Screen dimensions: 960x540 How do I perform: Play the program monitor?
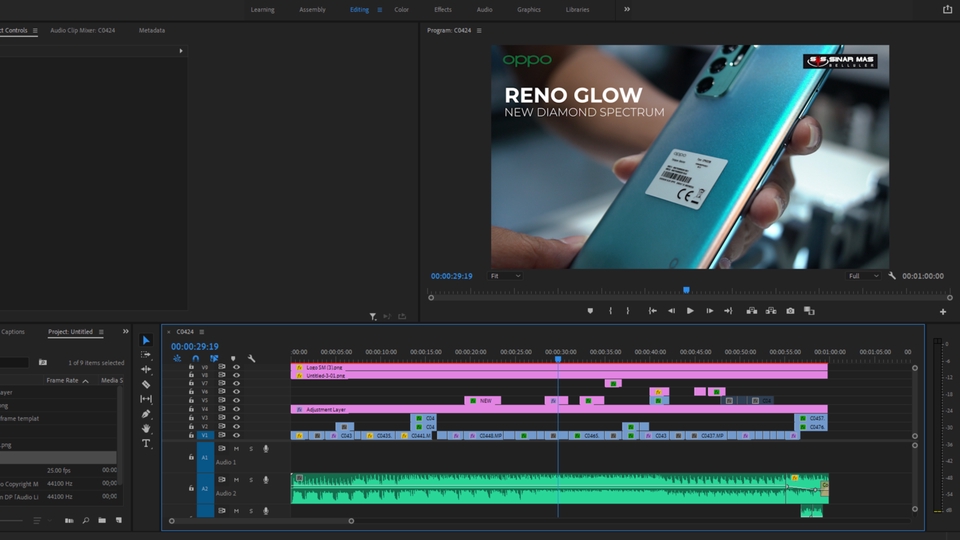coord(690,311)
